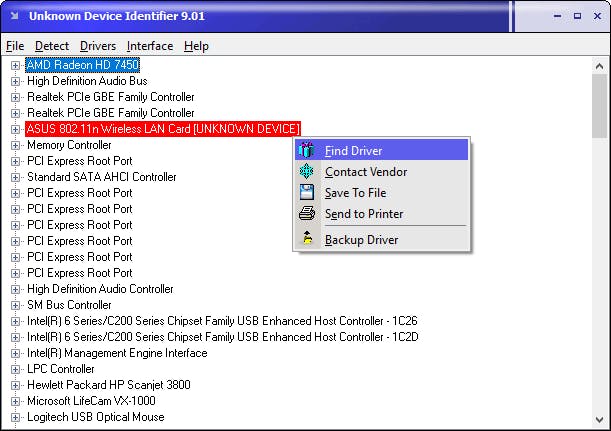
Task: Choose Send to Printer menu entry
Action: [x=381, y=214]
